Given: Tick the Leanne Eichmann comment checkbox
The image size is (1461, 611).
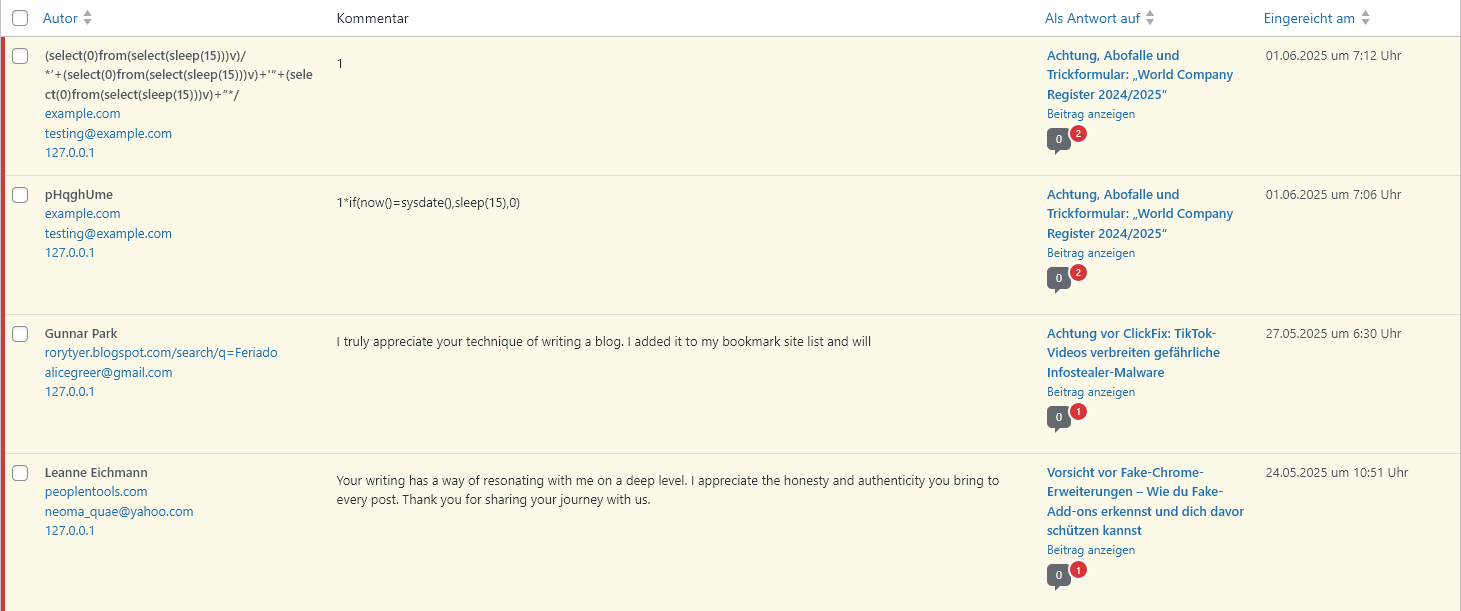Looking at the screenshot, I should click(x=20, y=473).
